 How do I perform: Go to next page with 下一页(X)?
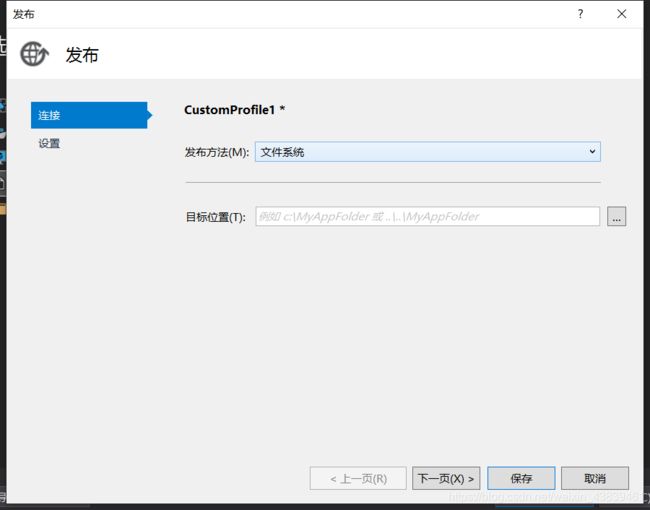[446, 478]
